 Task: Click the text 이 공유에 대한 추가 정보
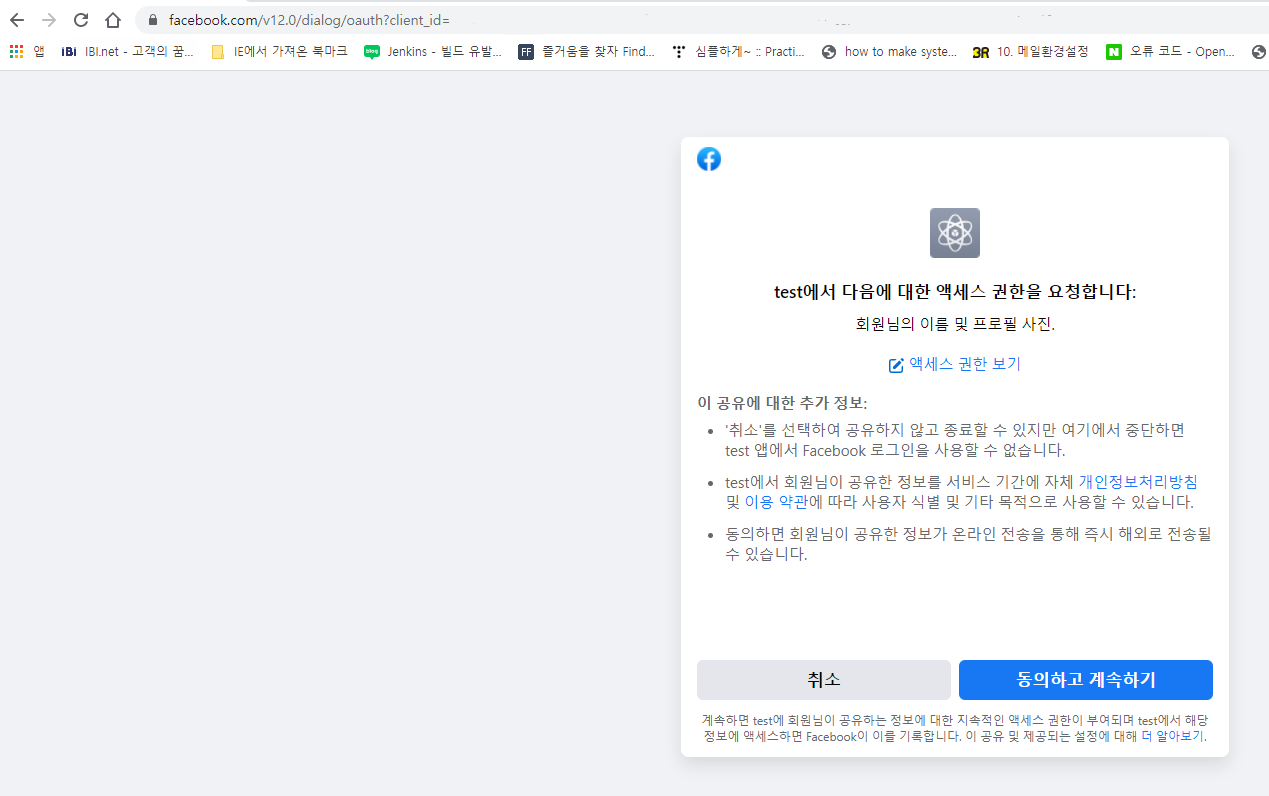(782, 402)
